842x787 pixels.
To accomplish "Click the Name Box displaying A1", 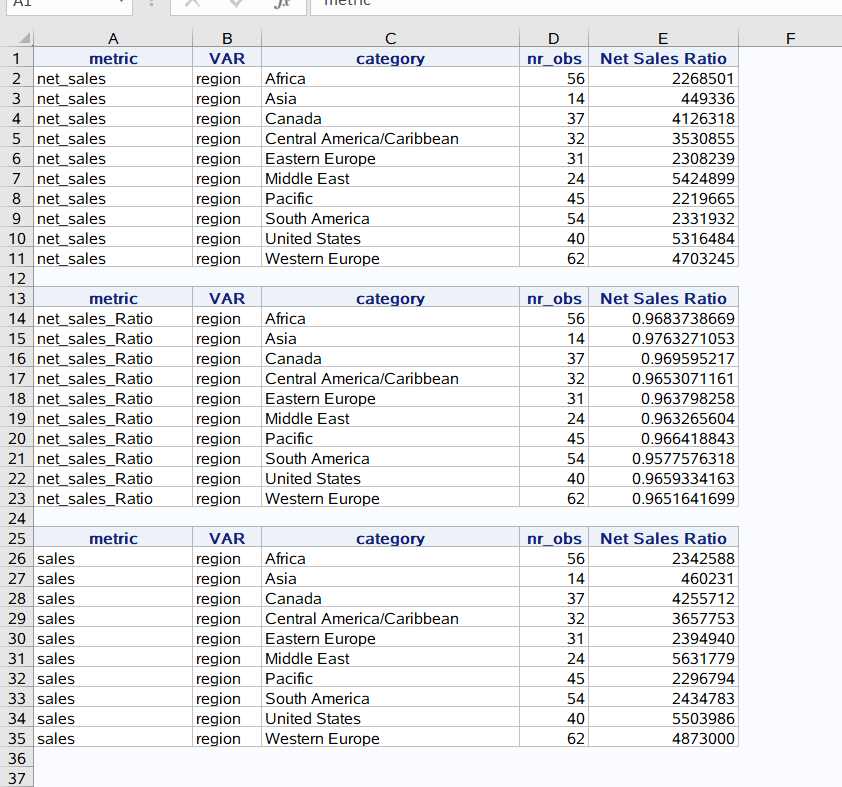I will [60, 4].
